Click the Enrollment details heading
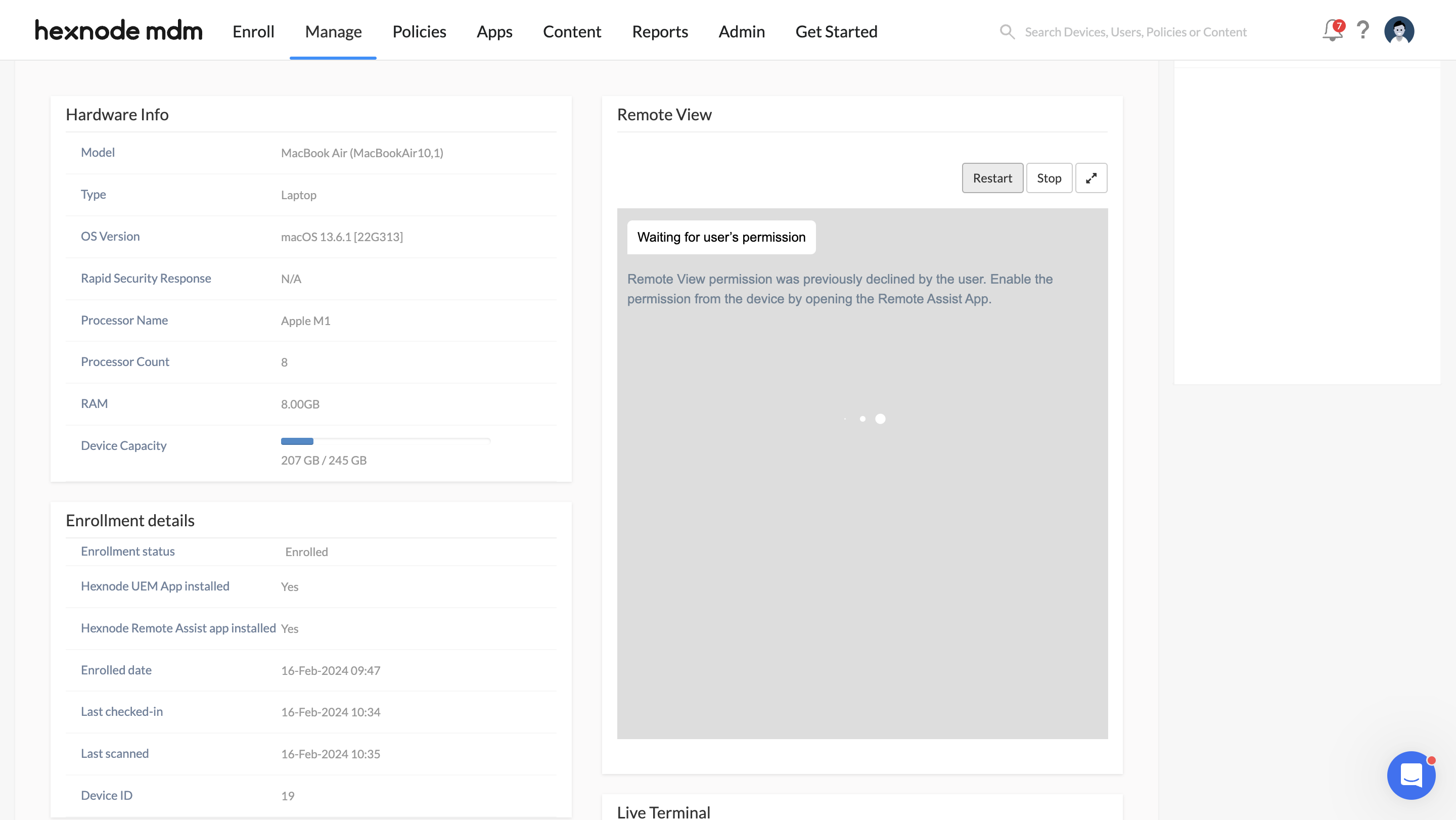This screenshot has height=820, width=1456. pyautogui.click(x=130, y=521)
